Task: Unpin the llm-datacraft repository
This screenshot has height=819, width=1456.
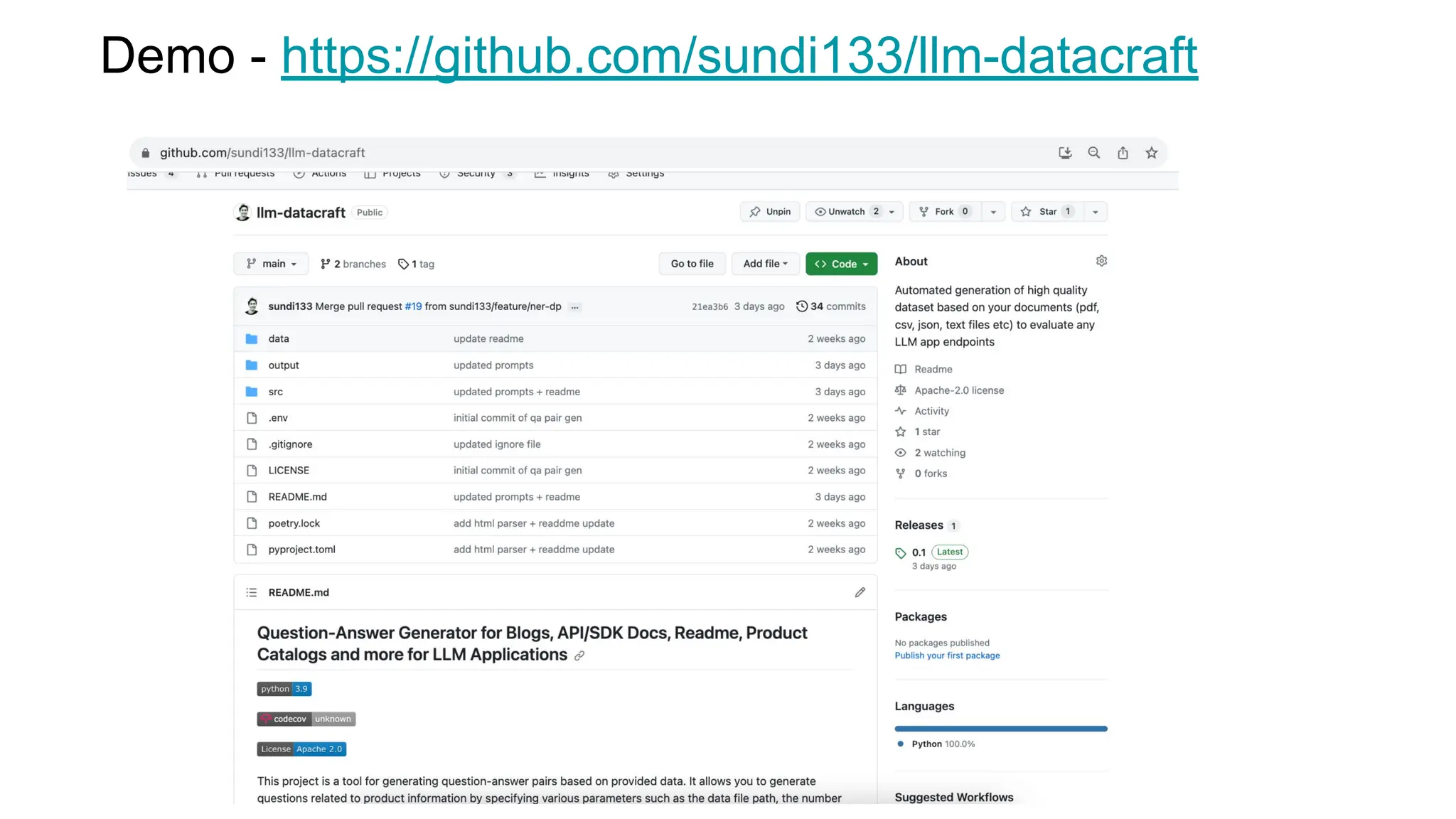Action: coord(770,212)
